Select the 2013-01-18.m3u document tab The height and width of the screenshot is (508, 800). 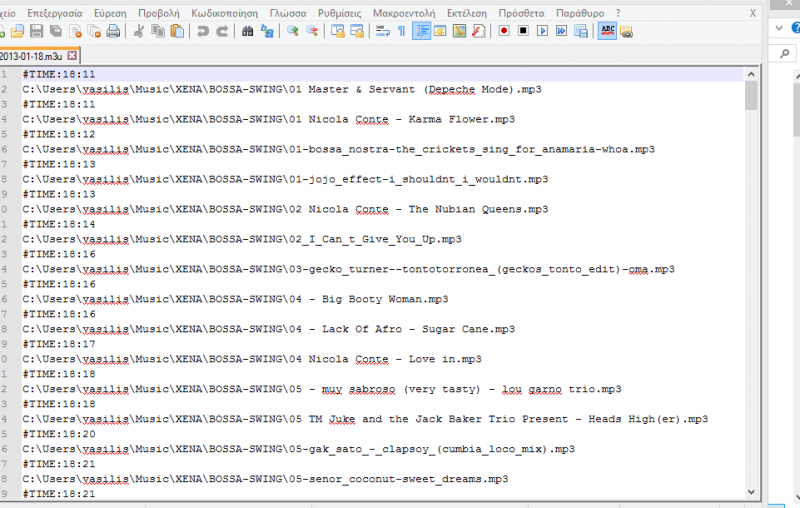coord(32,56)
